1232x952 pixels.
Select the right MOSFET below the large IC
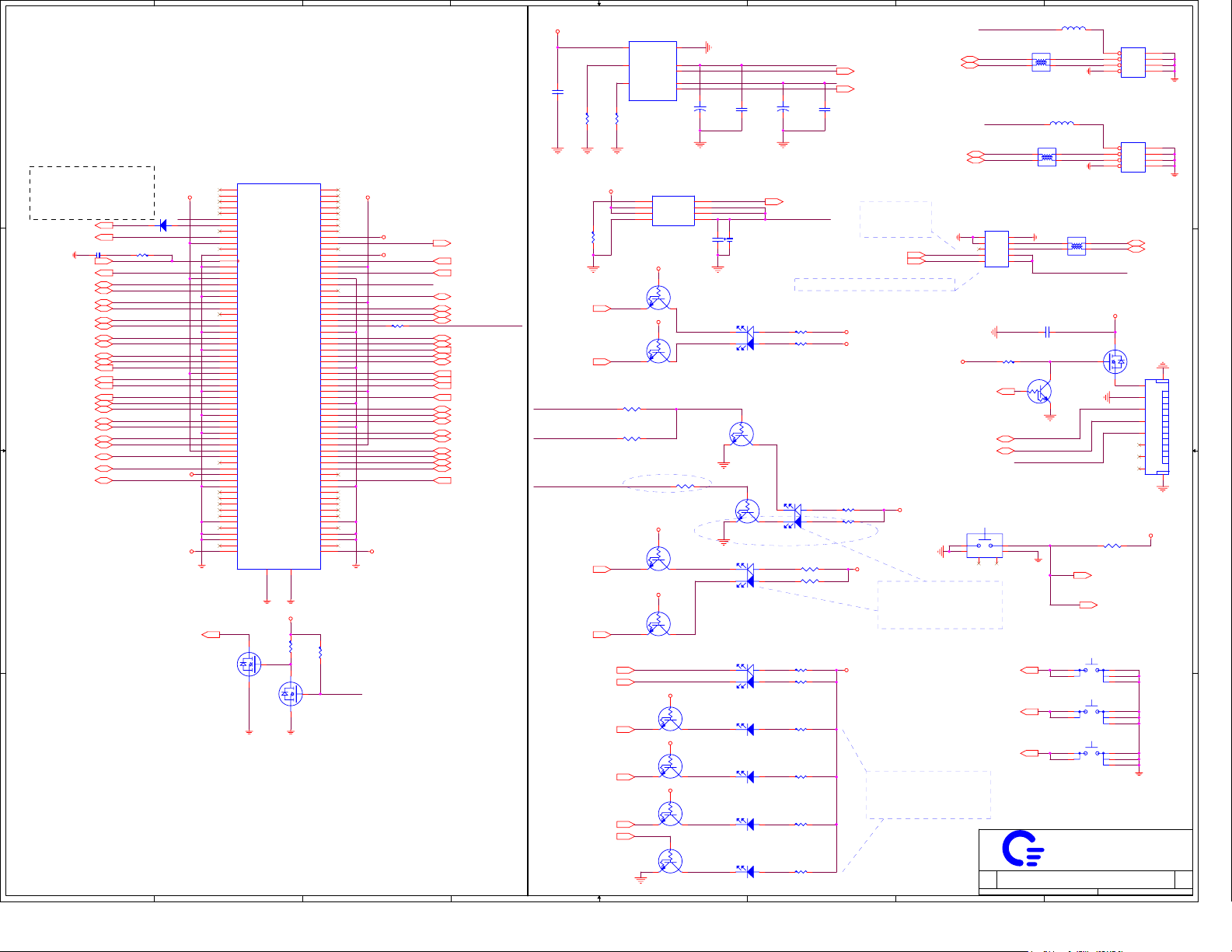[x=291, y=694]
